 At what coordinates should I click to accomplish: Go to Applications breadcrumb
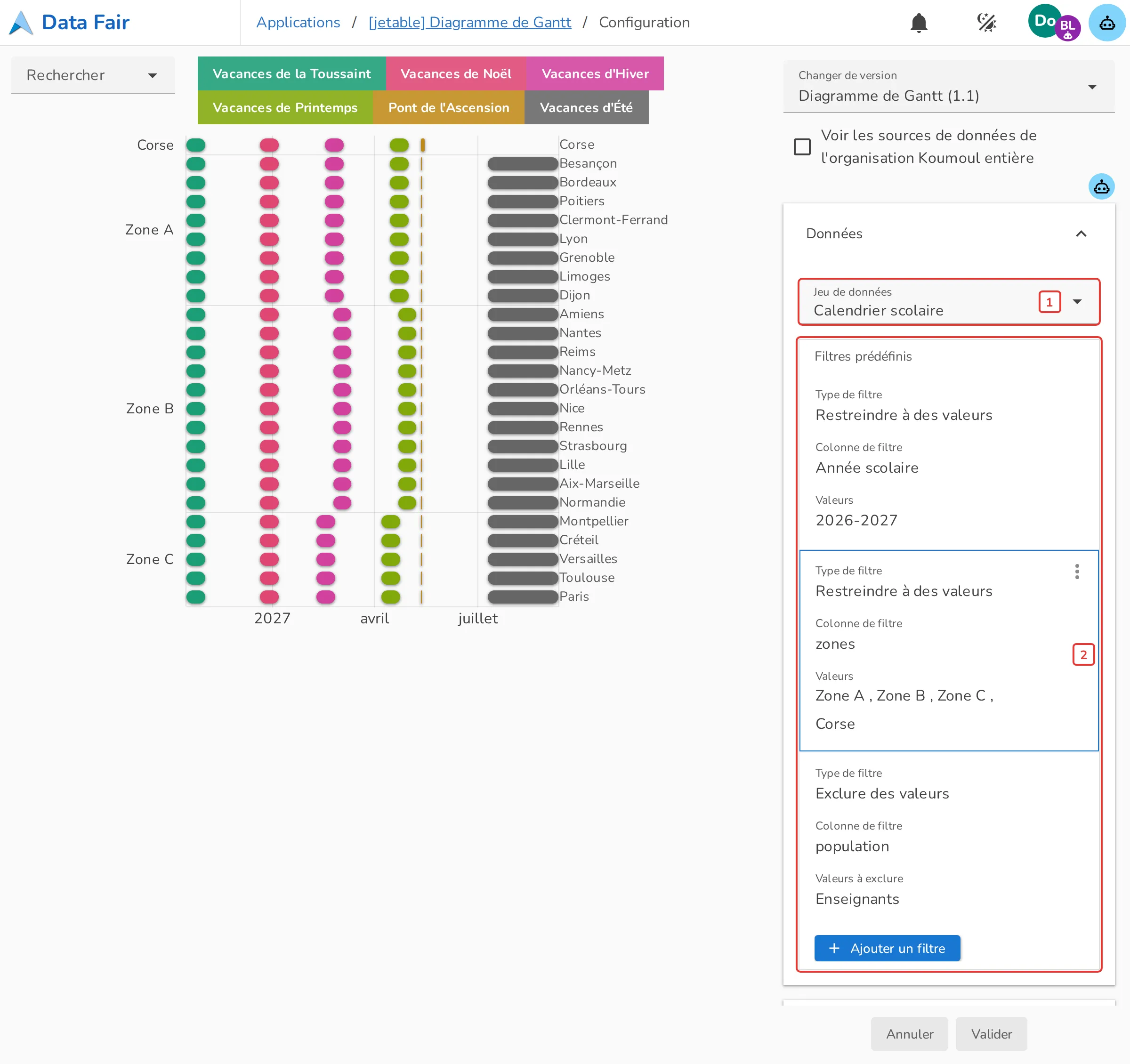[298, 22]
